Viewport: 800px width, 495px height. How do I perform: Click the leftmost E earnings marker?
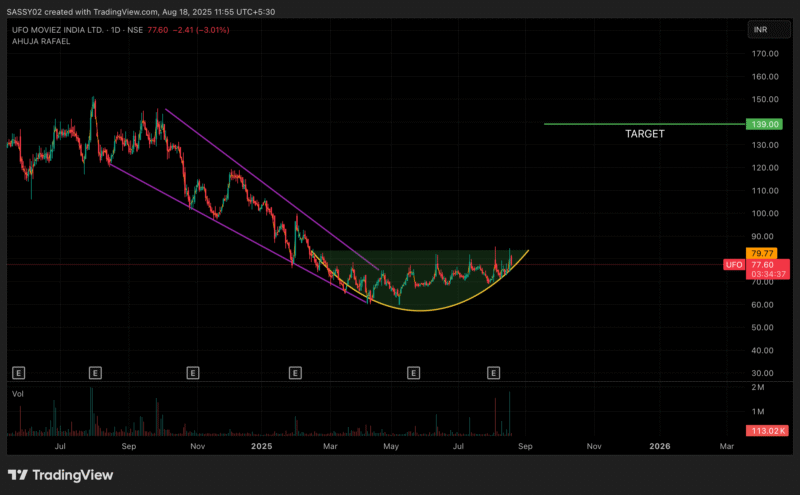[18, 373]
